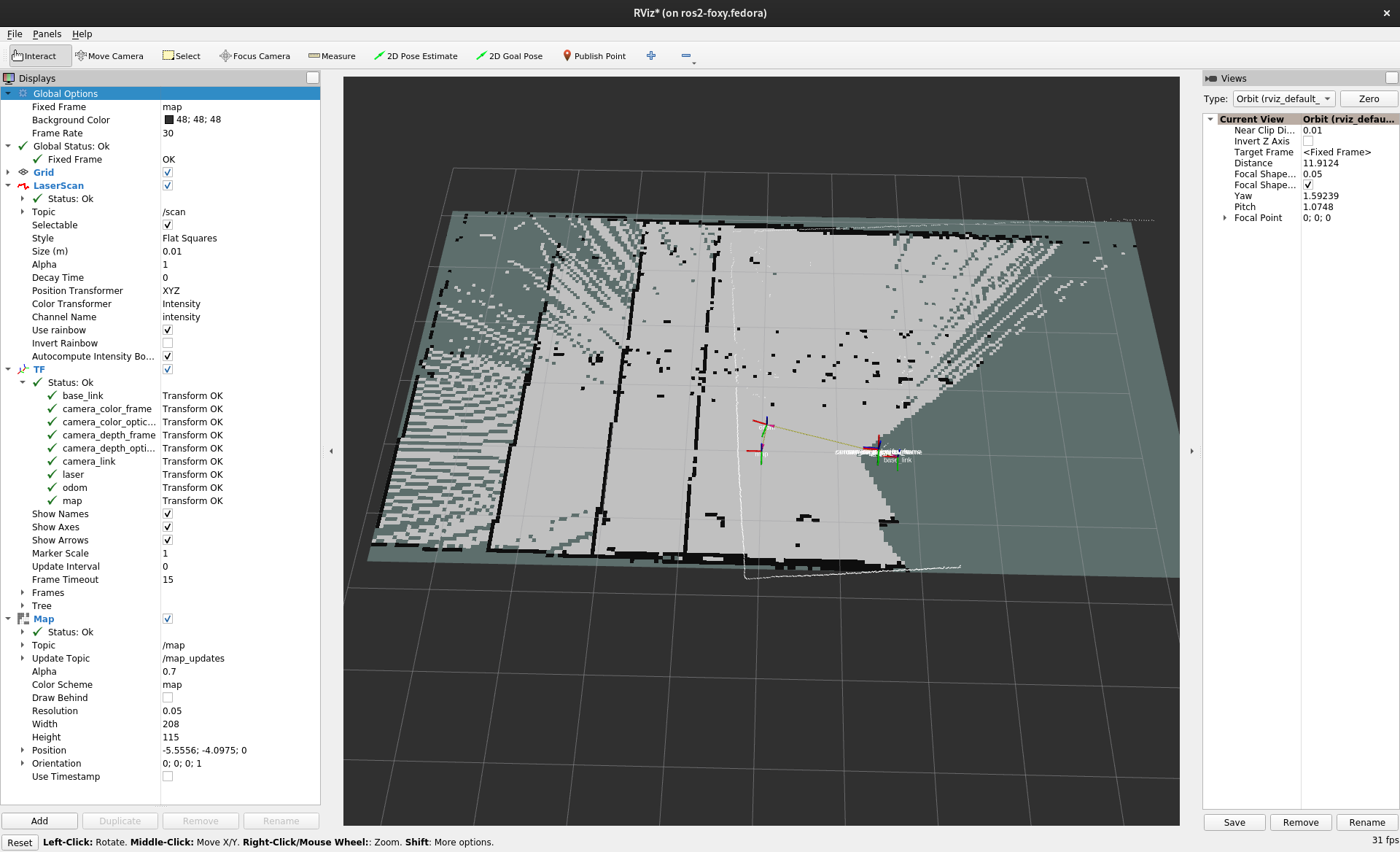Enable Draw Behind for the Map

167,697
